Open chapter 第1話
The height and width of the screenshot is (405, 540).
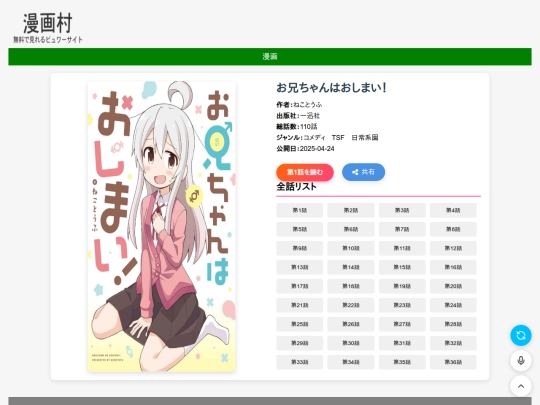(300, 210)
